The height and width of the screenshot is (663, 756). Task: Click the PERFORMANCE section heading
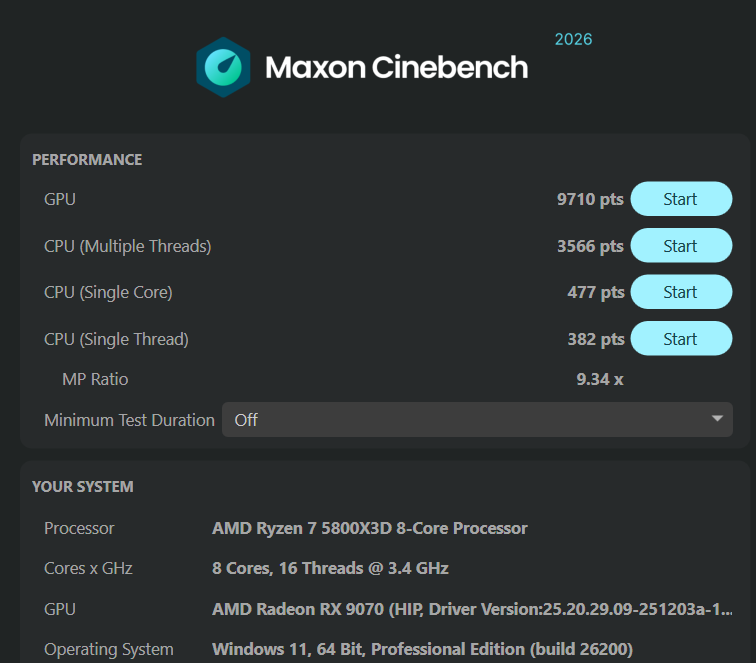point(87,160)
